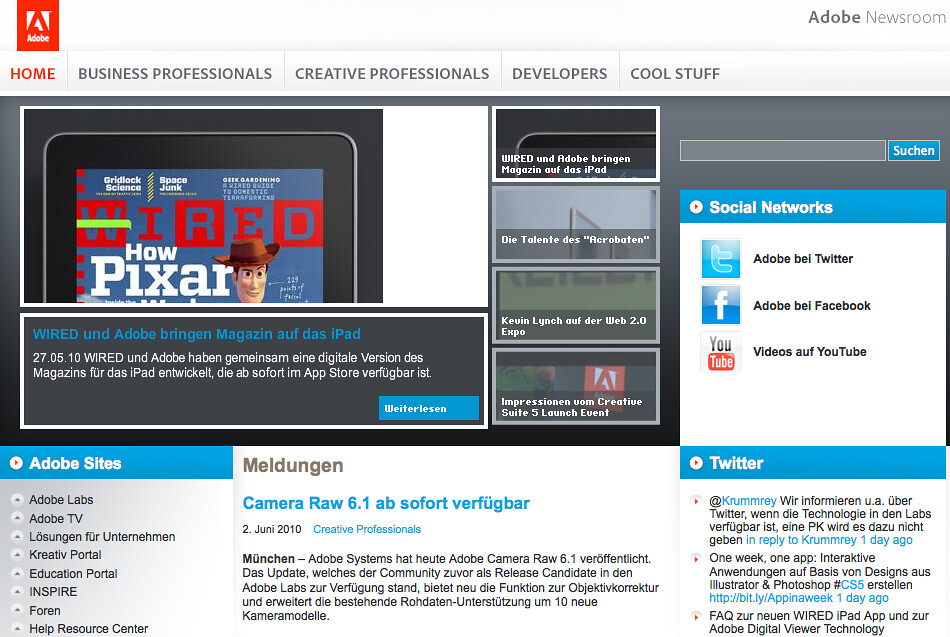Select the Die Talente des Acrobaten thumbnail
950x637 pixels.
(576, 225)
